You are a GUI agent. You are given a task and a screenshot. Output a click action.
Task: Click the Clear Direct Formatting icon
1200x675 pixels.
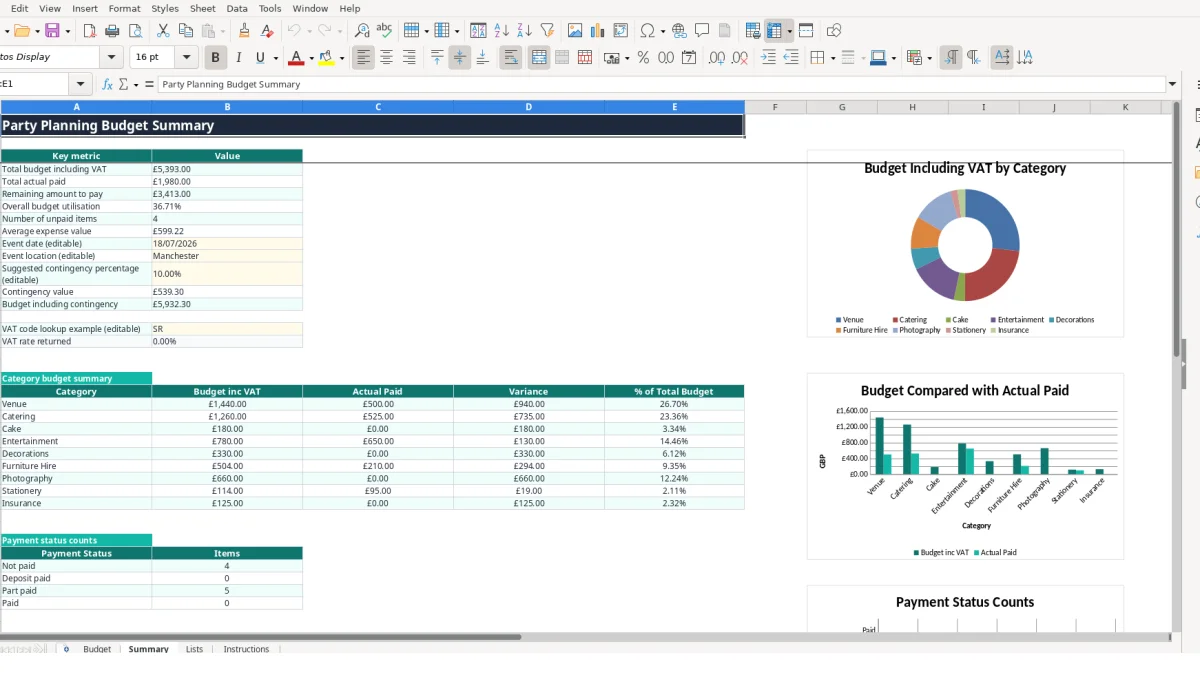267,31
